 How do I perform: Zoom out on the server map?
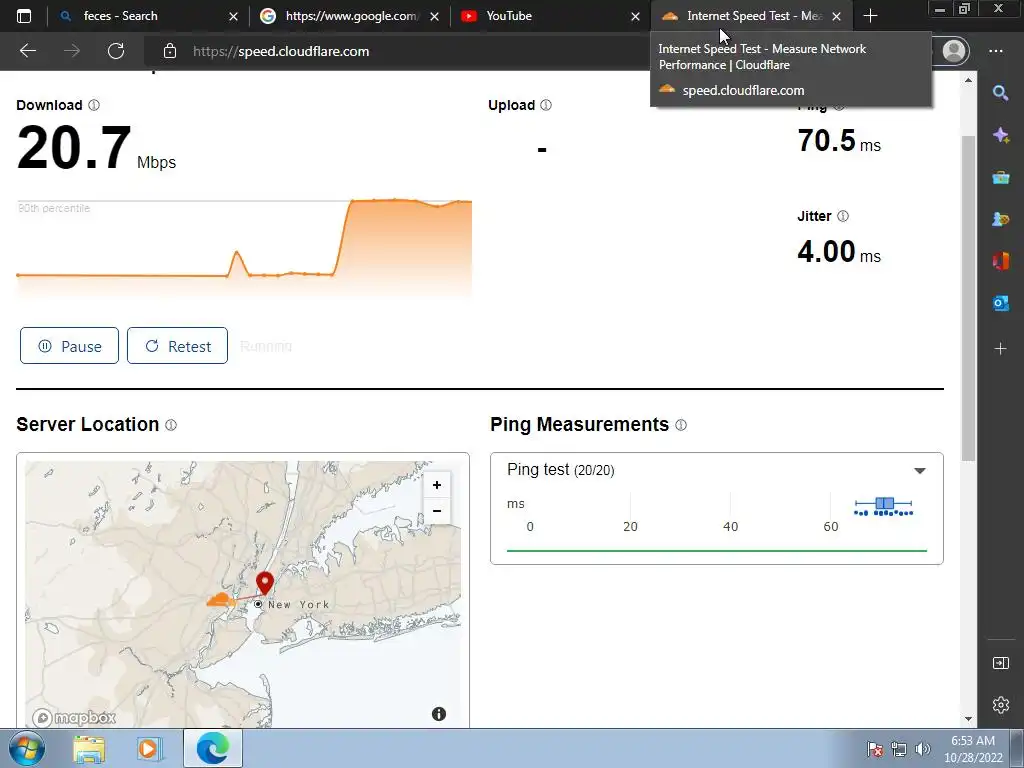pos(437,511)
